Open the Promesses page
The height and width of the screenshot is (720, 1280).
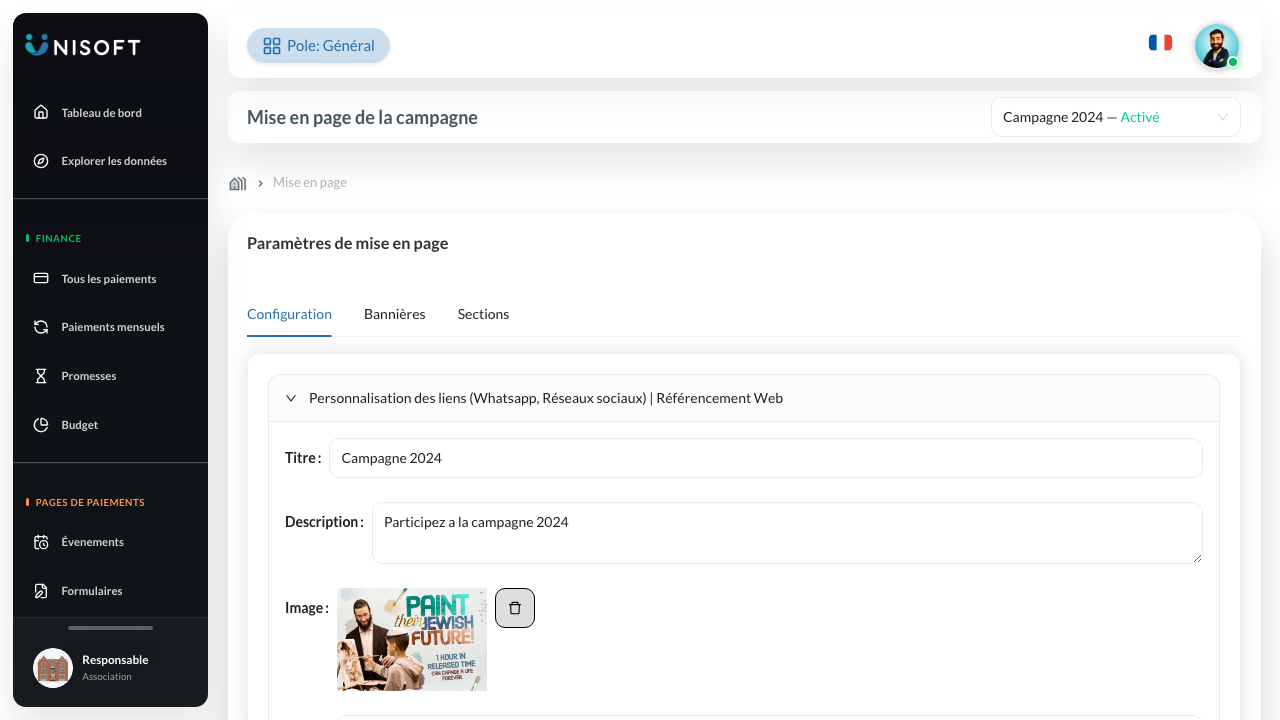[x=110, y=376]
